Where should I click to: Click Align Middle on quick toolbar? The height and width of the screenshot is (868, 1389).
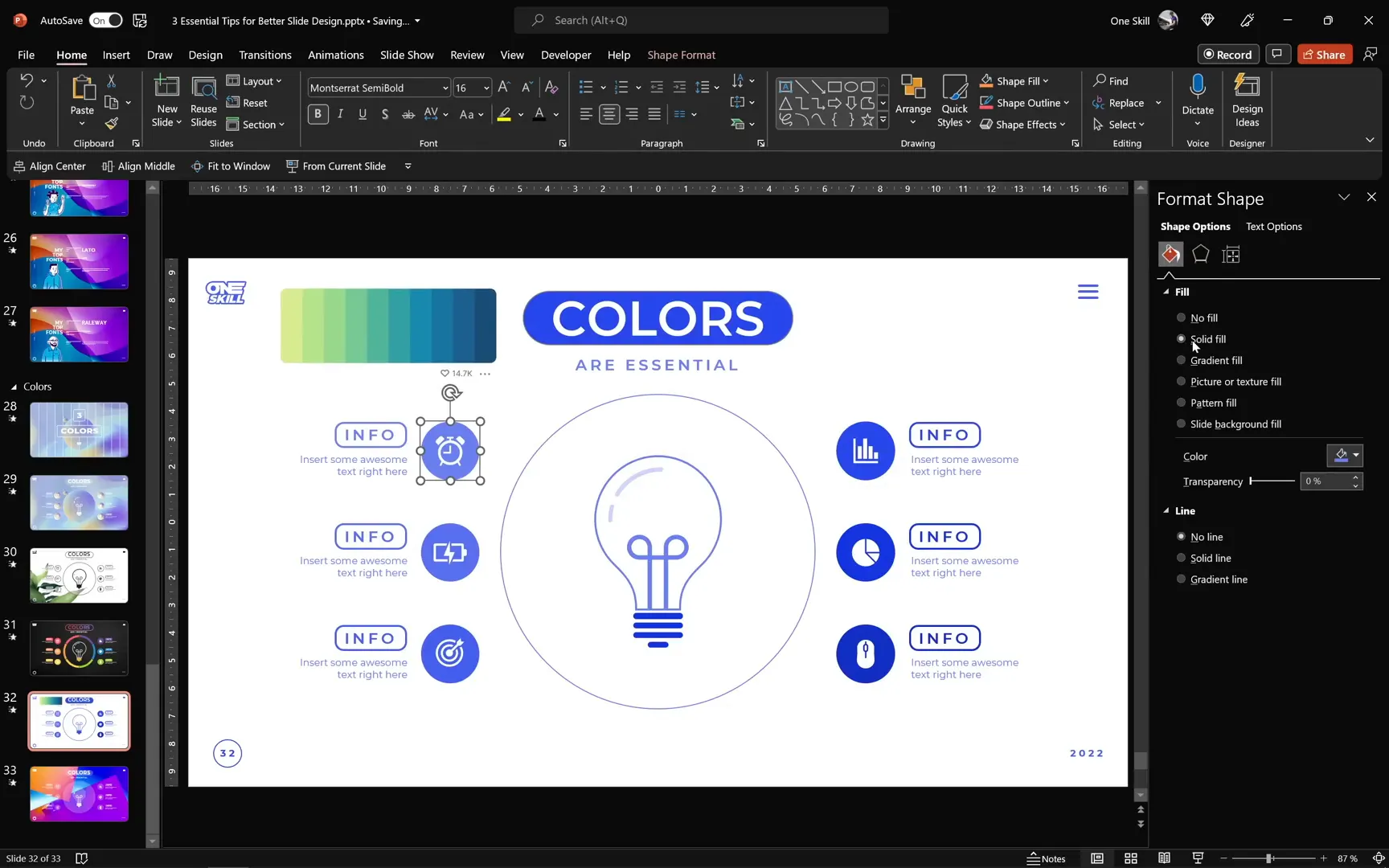tap(138, 166)
